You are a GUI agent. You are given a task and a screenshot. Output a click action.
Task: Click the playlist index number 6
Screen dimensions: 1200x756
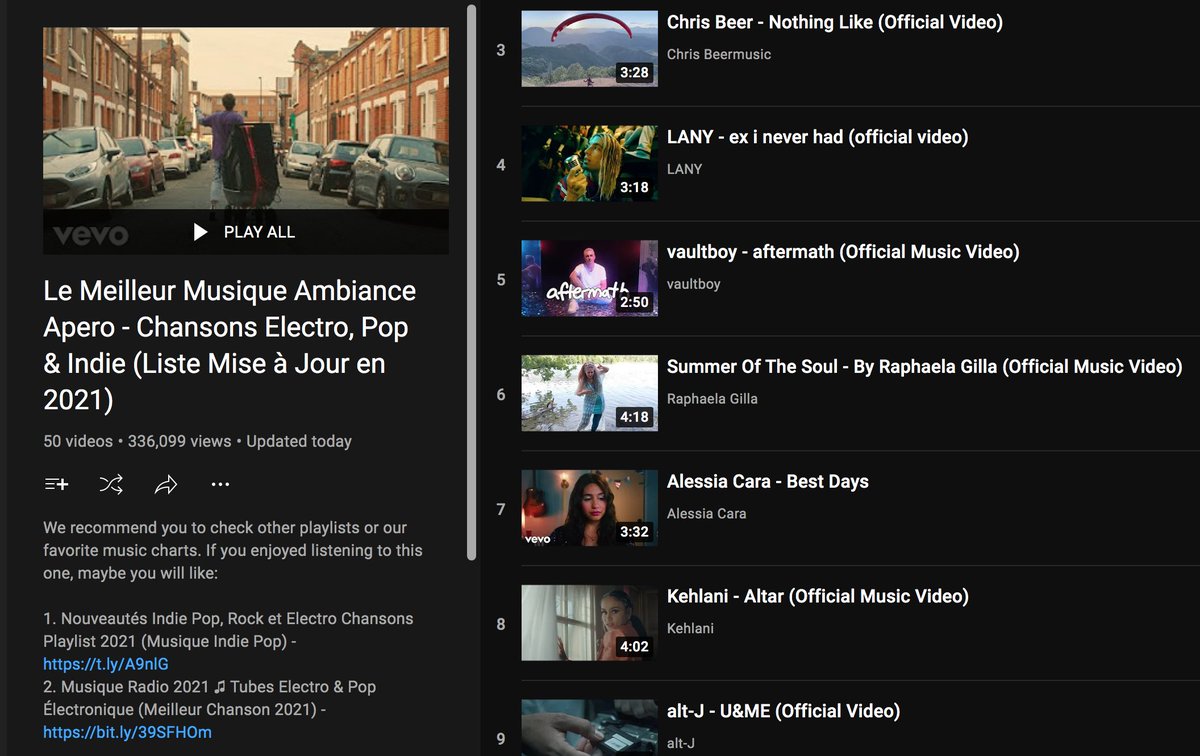[x=501, y=395]
